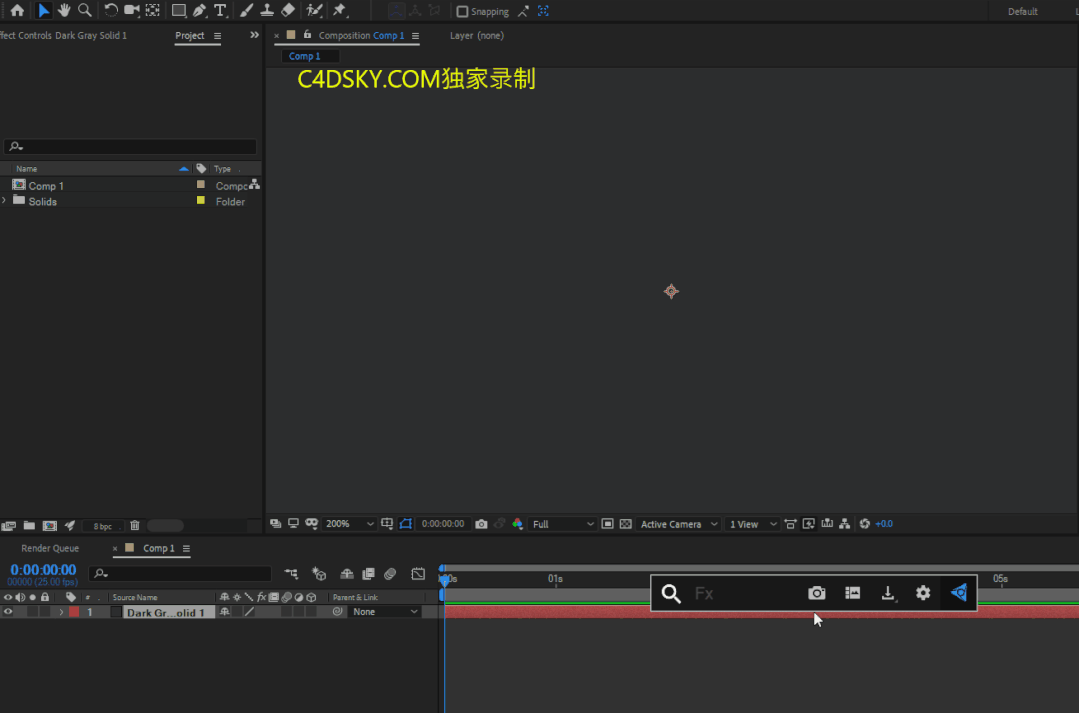
Task: Click the download icon in the Fx popup
Action: pyautogui.click(x=888, y=593)
